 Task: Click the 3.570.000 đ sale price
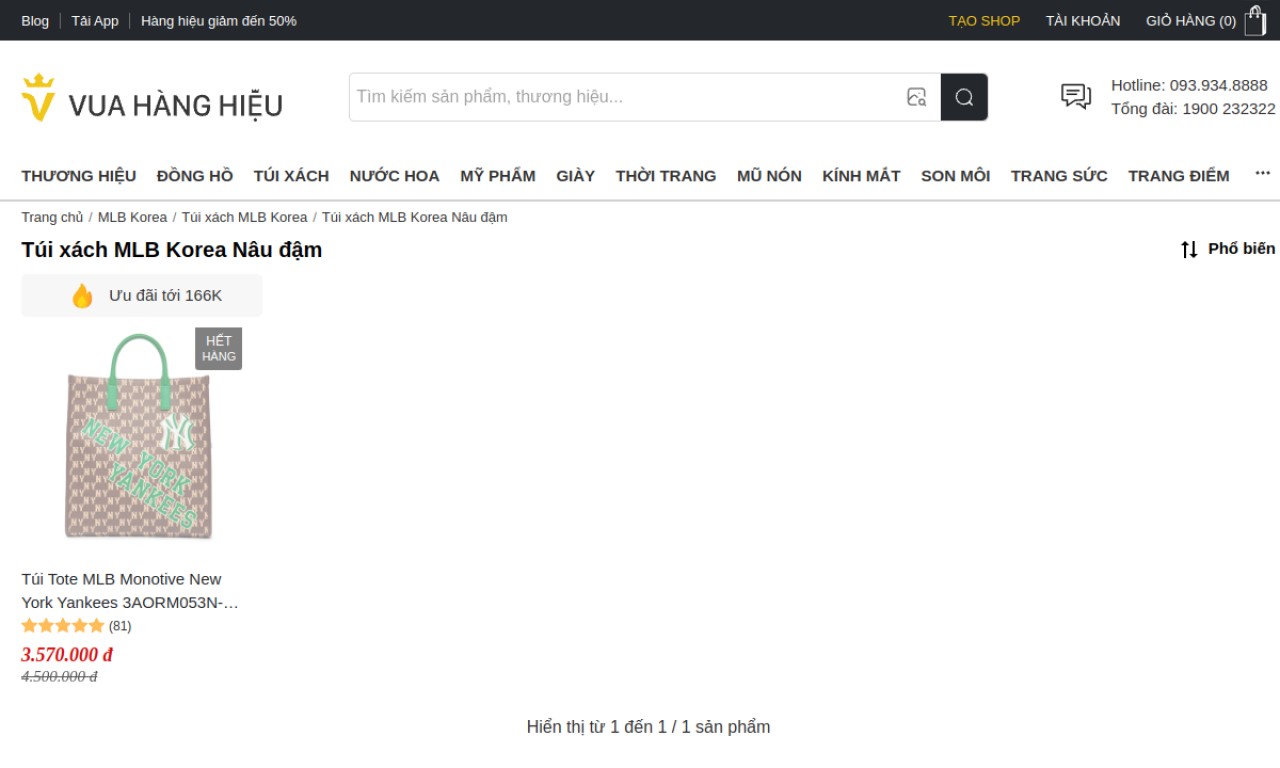(67, 655)
